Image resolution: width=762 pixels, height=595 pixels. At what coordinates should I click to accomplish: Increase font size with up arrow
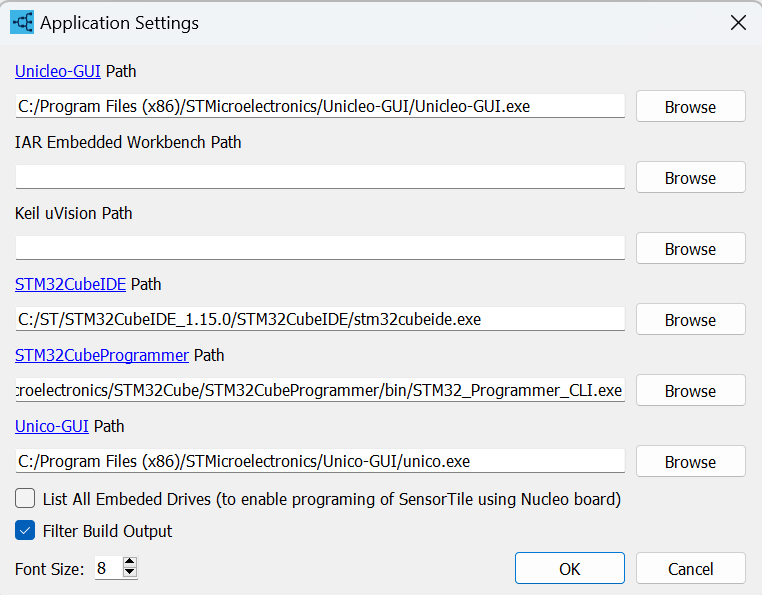click(x=129, y=563)
